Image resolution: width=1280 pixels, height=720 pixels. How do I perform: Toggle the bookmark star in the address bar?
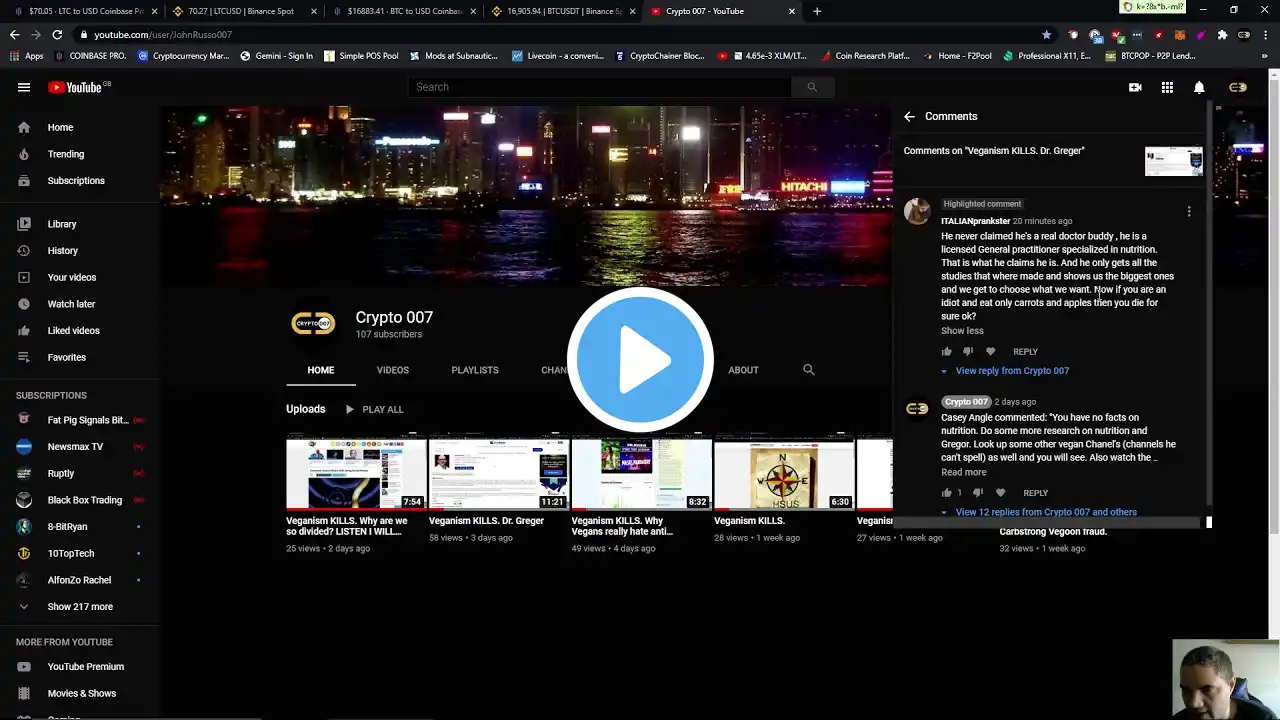(1046, 34)
